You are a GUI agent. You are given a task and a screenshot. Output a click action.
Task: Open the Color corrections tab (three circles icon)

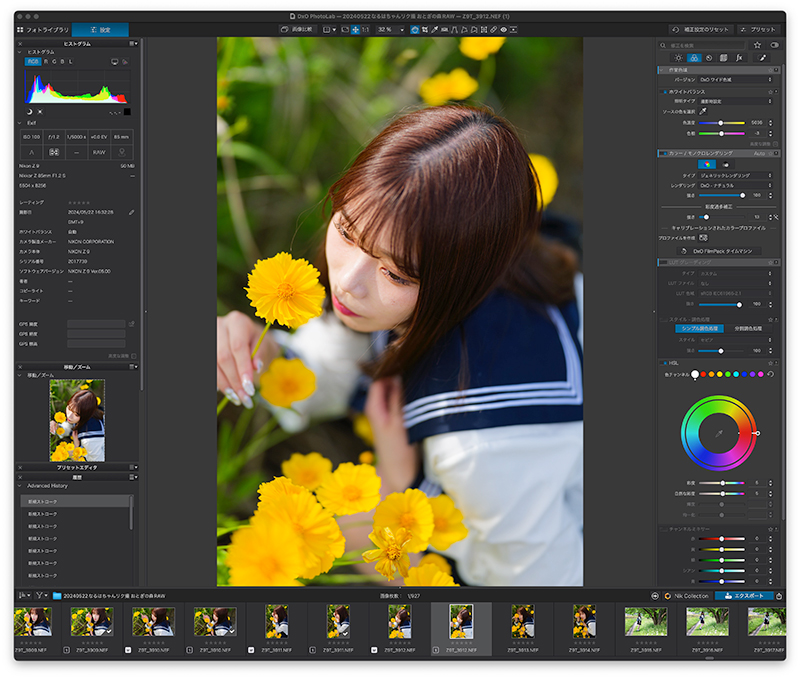click(x=693, y=58)
